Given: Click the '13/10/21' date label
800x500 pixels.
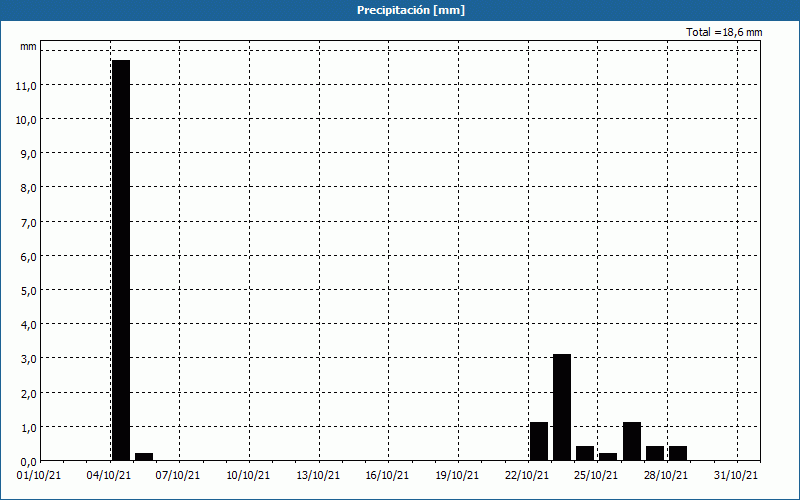Looking at the screenshot, I should [x=318, y=476].
